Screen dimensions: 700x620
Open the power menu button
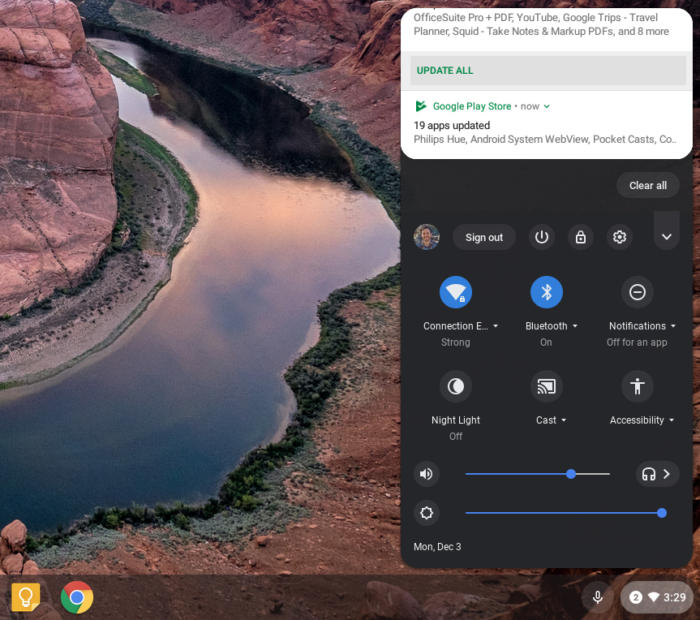[542, 237]
